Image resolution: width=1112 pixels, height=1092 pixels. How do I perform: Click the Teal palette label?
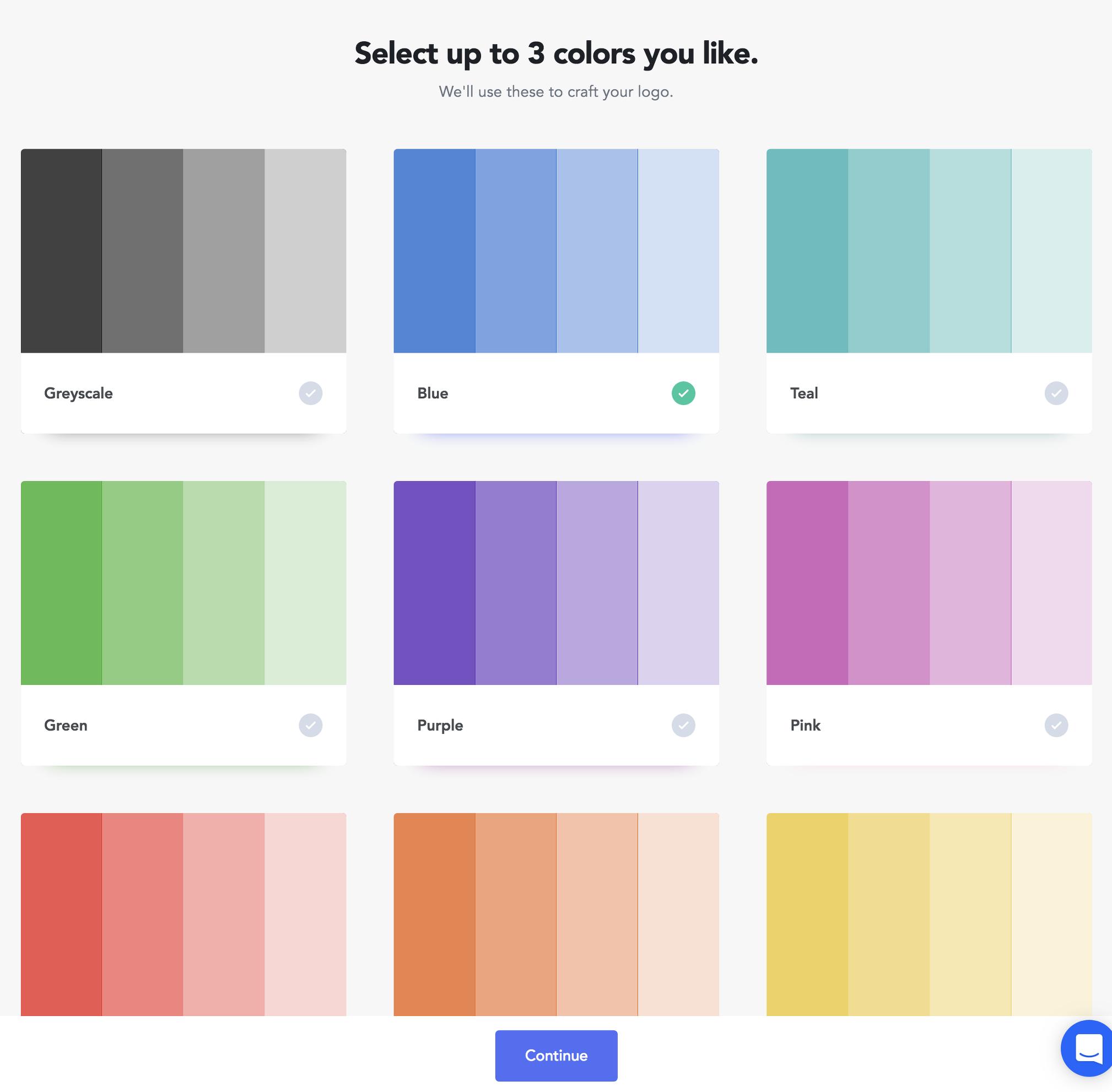[804, 393]
